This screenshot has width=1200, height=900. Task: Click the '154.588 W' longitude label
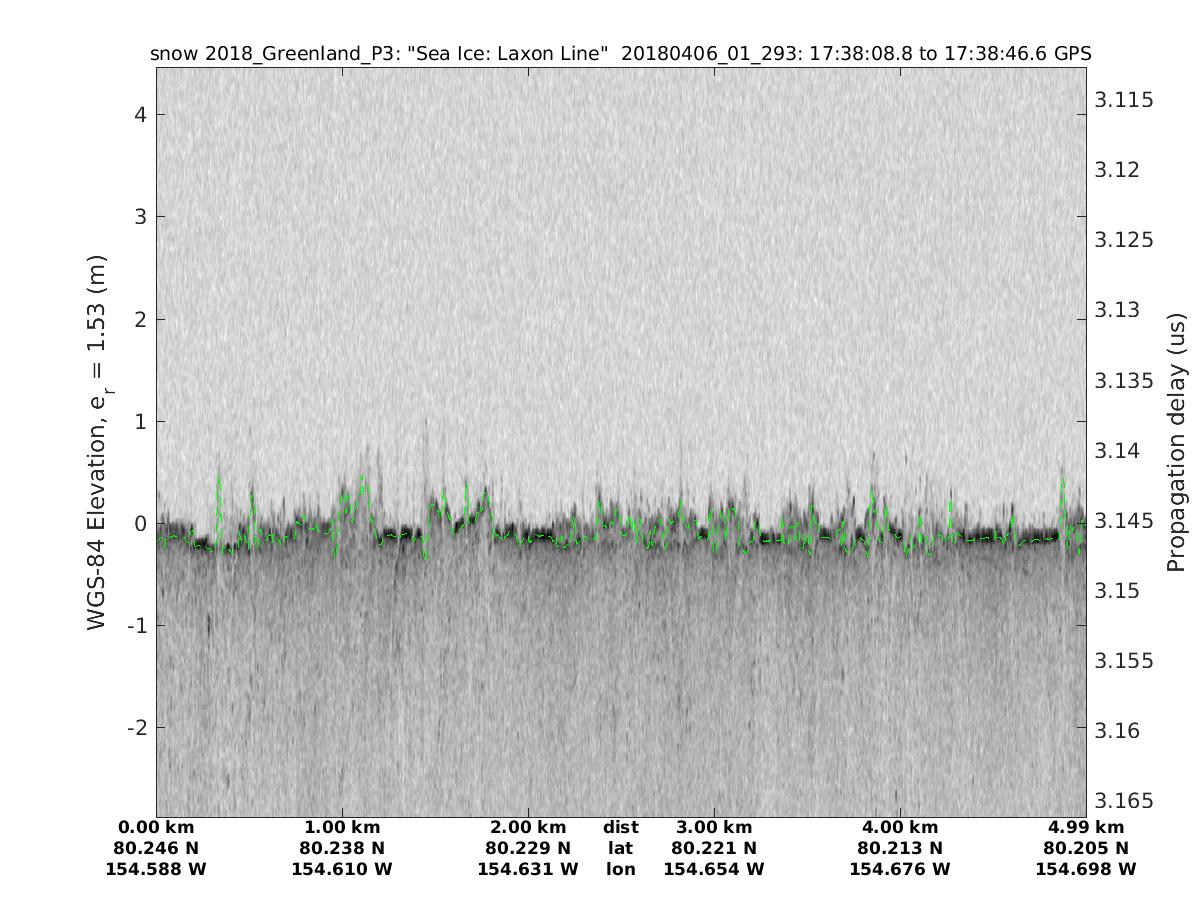click(x=156, y=869)
